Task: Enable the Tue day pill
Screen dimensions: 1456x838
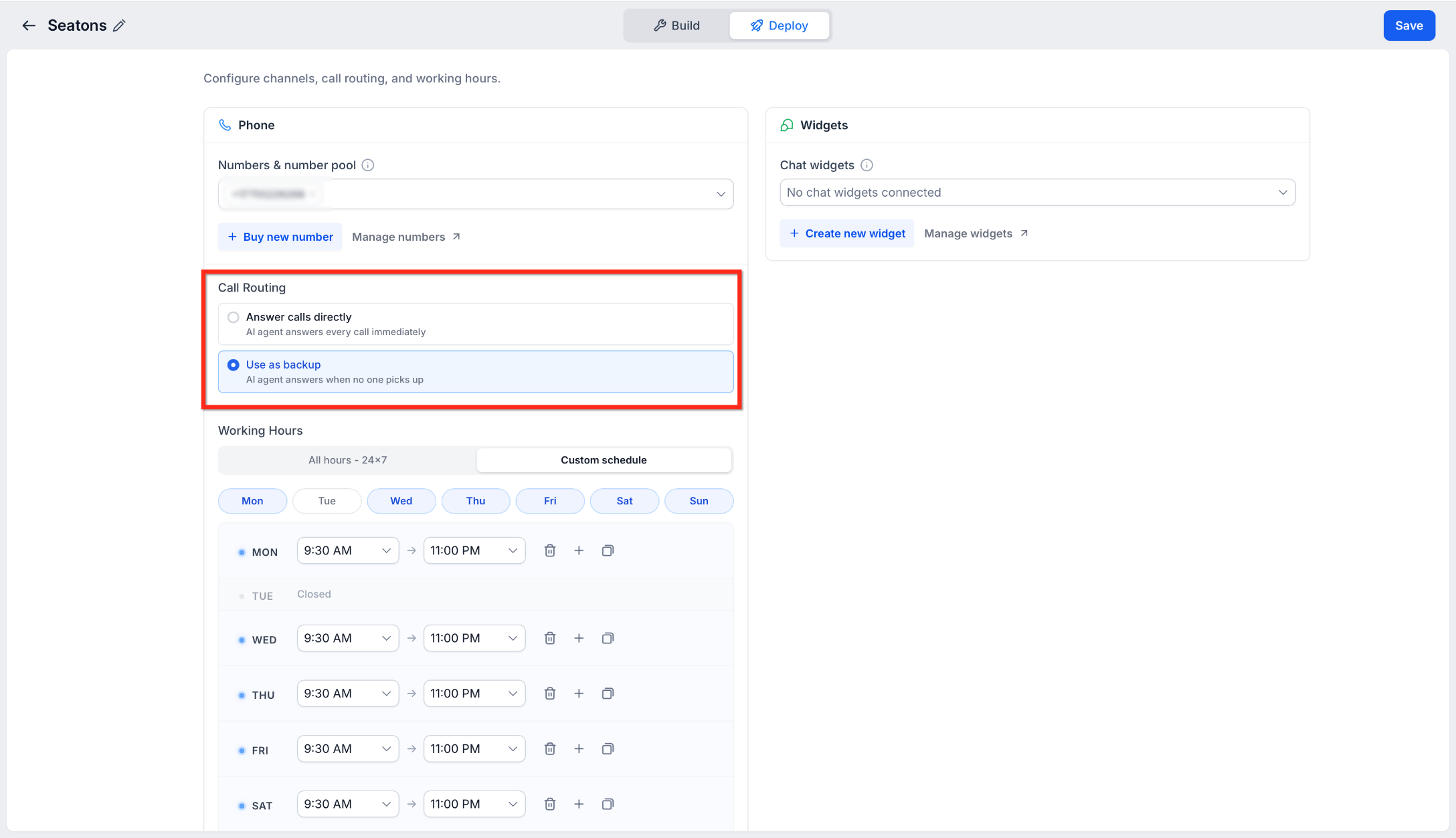Action: [x=327, y=501]
